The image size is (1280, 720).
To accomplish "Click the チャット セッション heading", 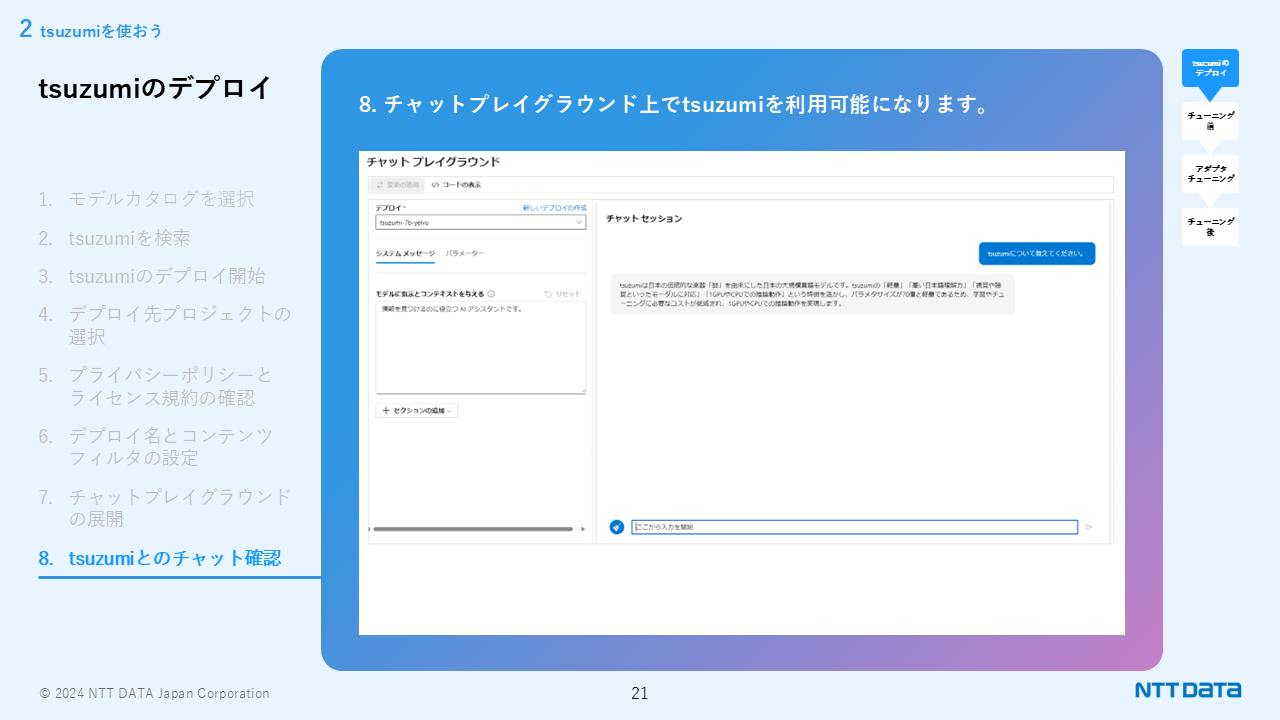I will (644, 218).
